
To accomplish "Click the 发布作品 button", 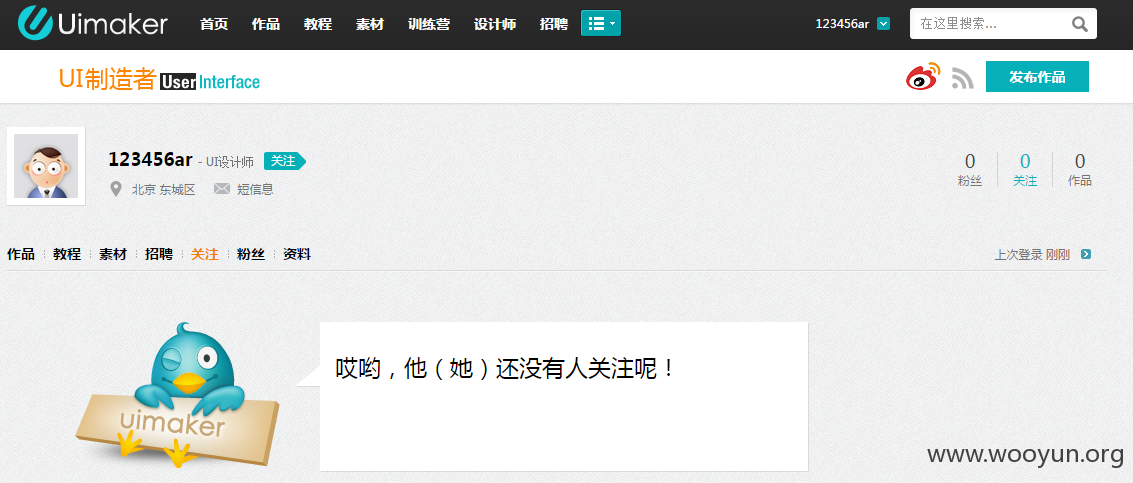I will point(1037,77).
